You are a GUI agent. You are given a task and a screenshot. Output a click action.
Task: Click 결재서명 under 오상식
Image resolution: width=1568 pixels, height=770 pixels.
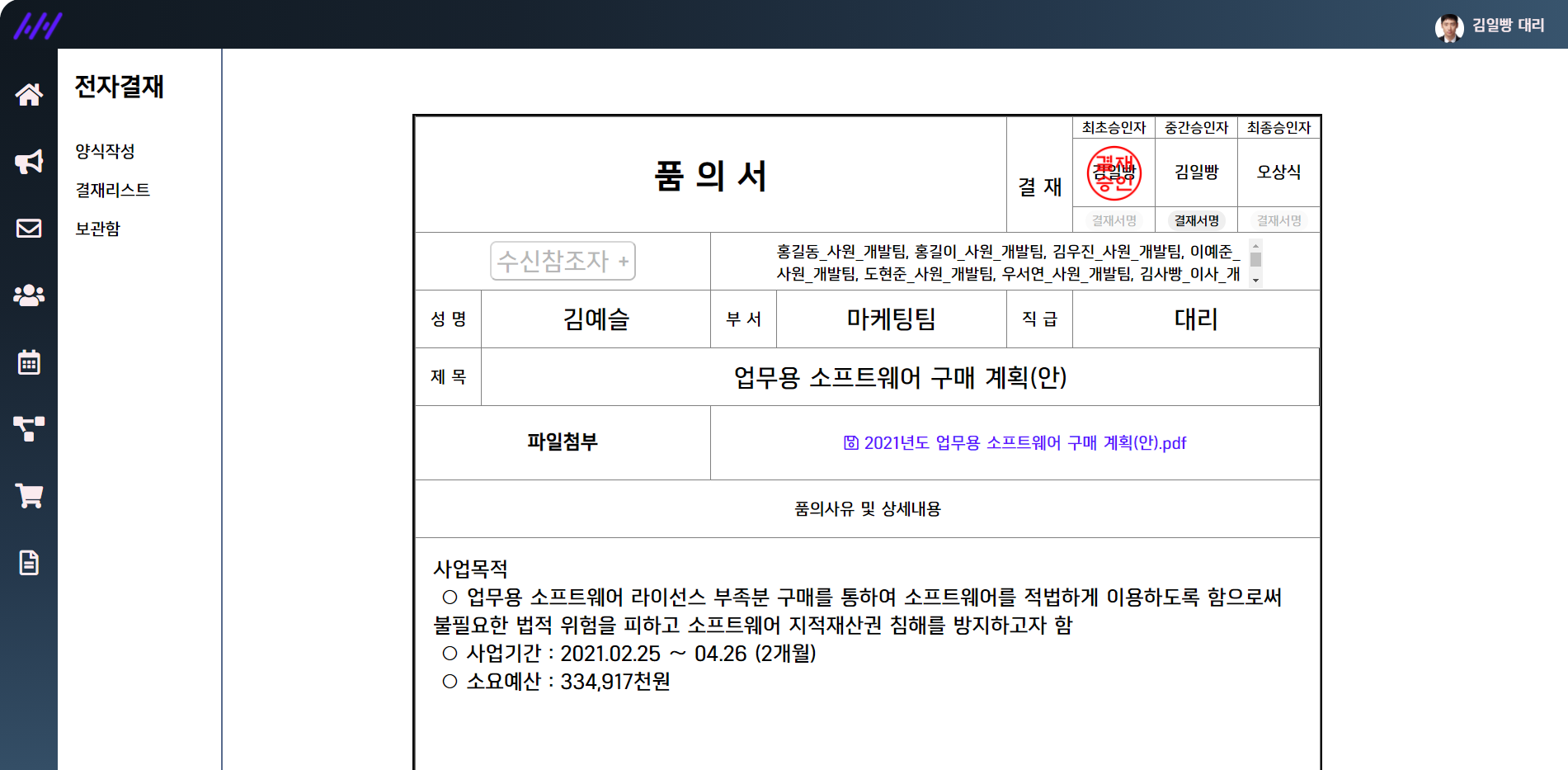pyautogui.click(x=1278, y=220)
